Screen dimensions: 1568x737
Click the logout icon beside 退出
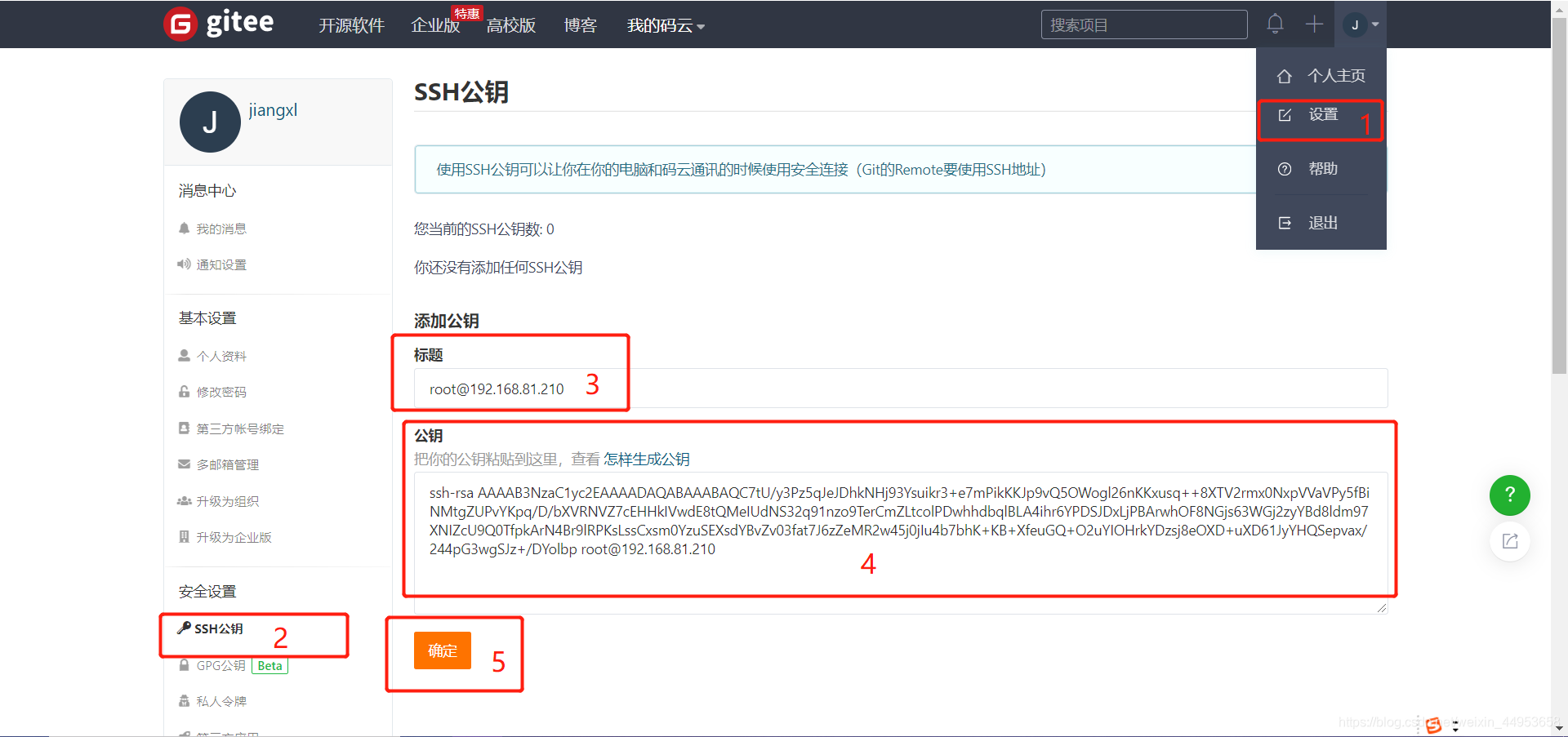pyautogui.click(x=1285, y=223)
